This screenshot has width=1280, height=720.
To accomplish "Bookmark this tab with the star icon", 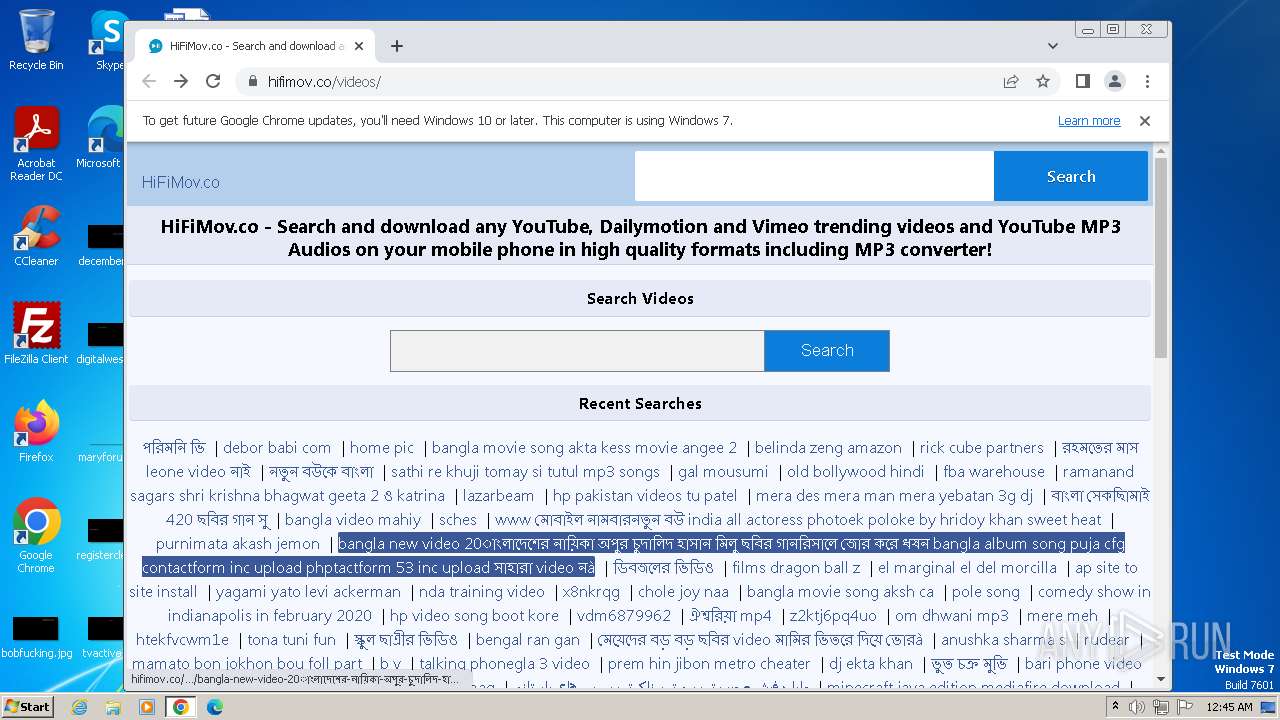I will click(1043, 82).
